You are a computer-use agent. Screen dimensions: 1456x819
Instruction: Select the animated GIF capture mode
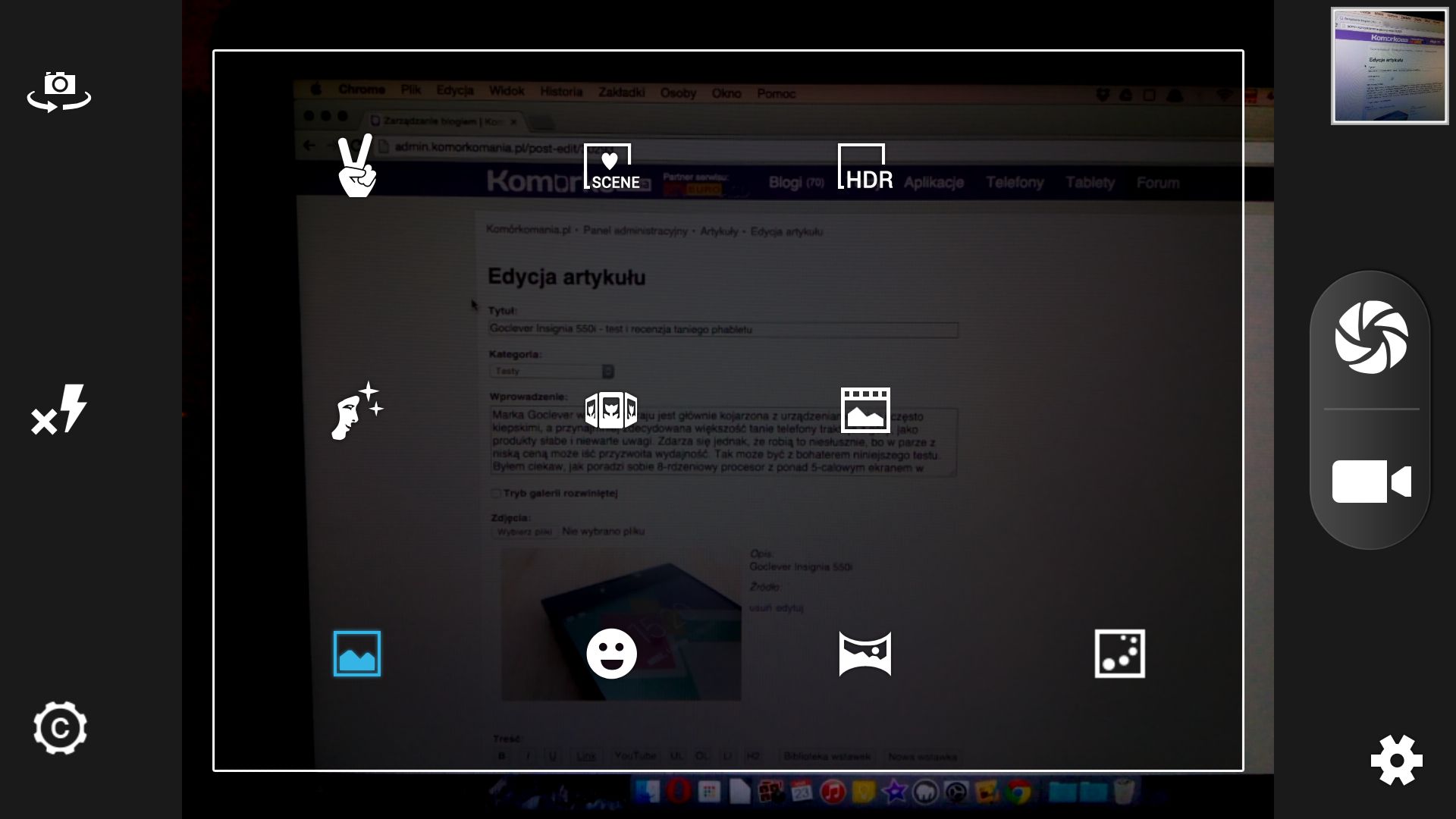(x=865, y=409)
